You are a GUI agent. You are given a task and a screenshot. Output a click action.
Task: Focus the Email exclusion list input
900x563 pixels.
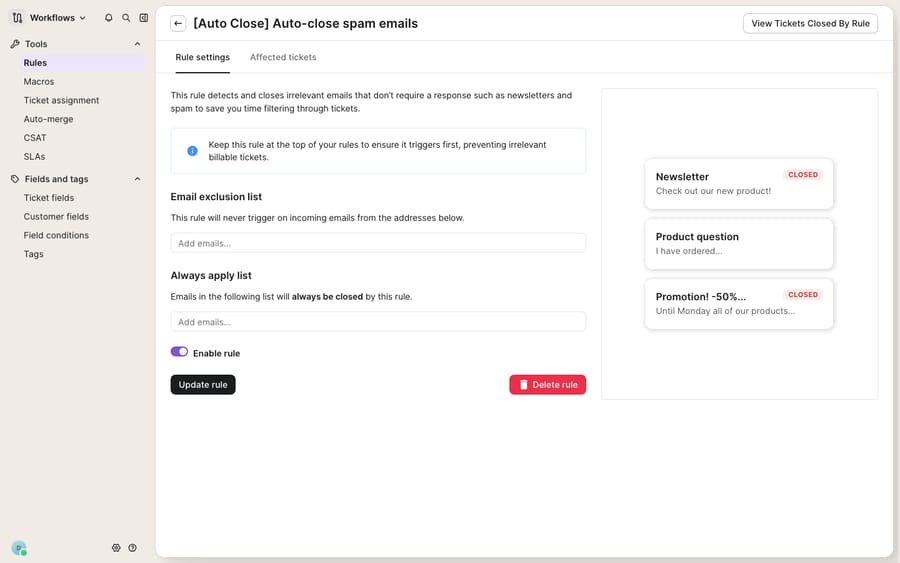tap(378, 243)
